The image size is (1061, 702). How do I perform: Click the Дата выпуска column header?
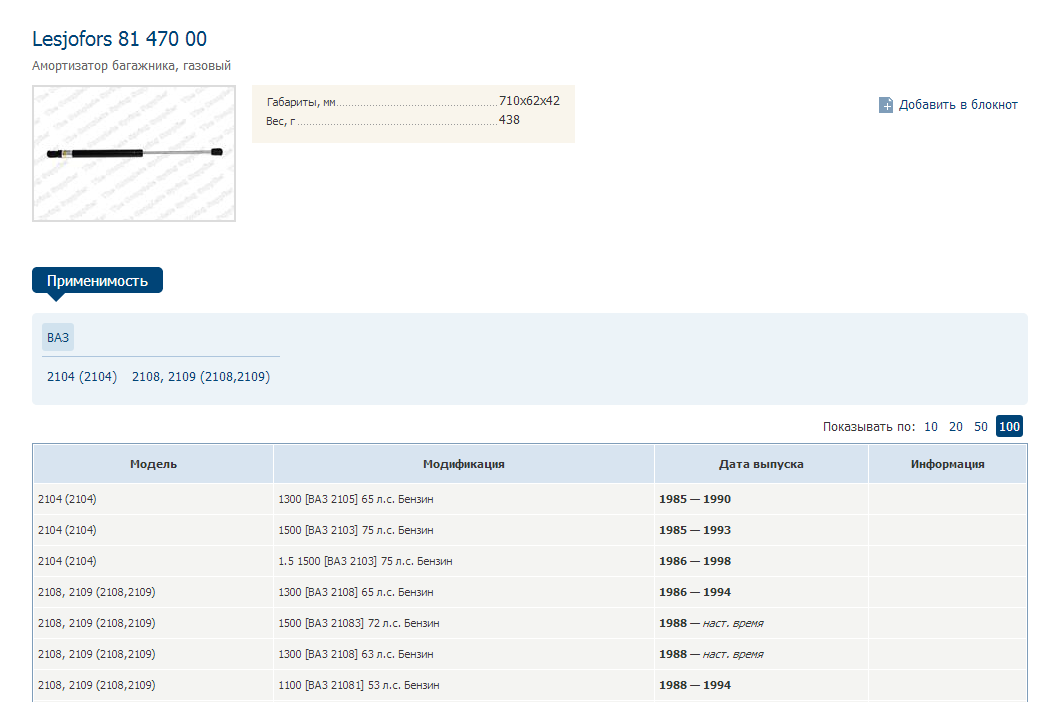tap(761, 464)
